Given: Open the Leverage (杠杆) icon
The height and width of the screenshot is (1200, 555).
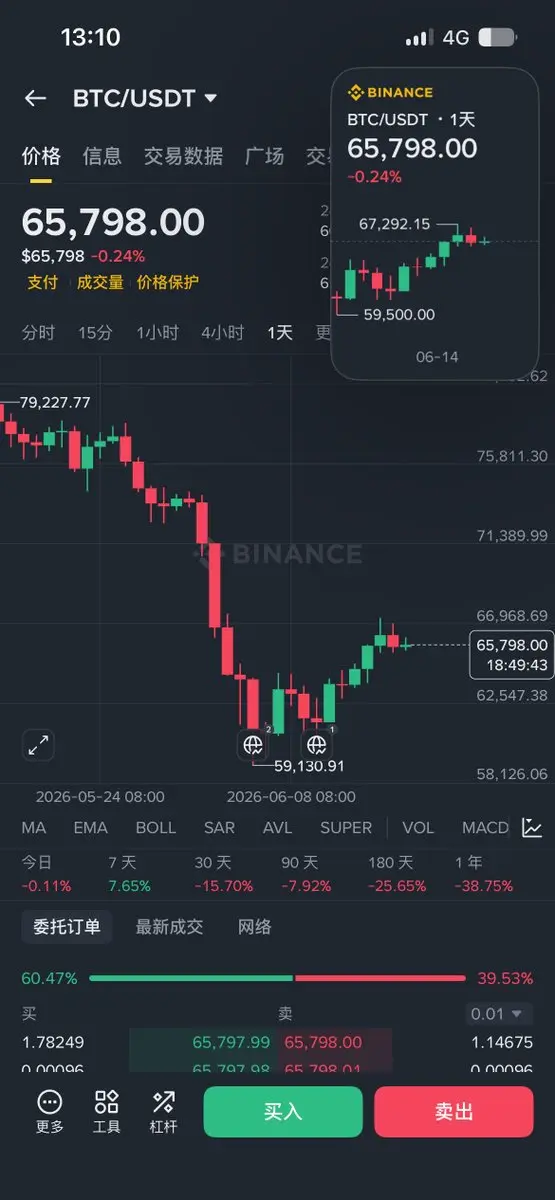Looking at the screenshot, I should pos(163,1111).
